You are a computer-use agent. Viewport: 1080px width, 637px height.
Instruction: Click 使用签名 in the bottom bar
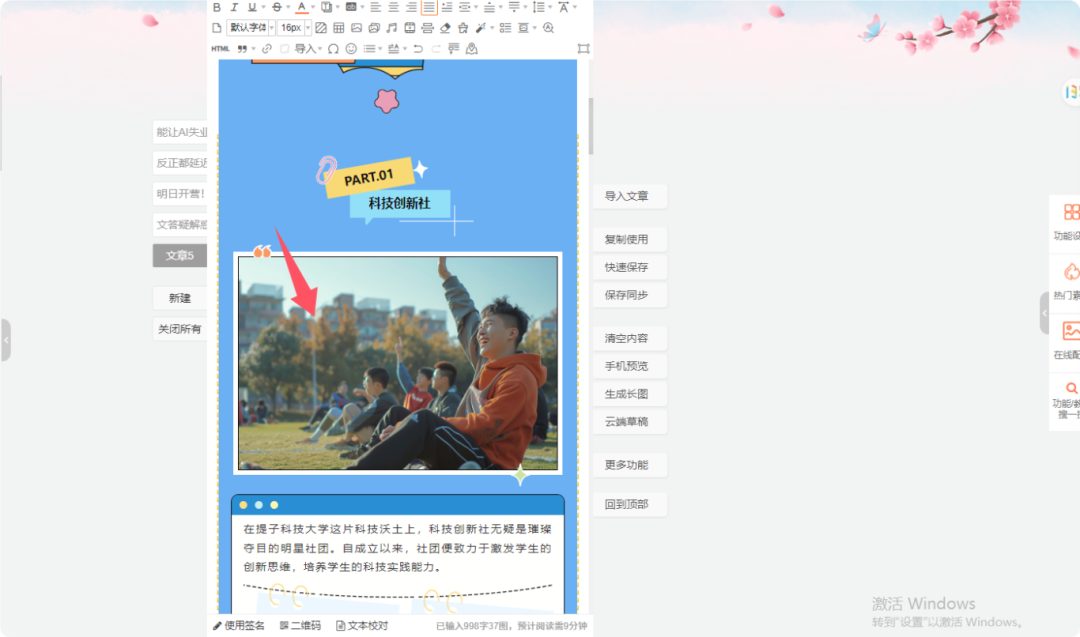click(239, 625)
